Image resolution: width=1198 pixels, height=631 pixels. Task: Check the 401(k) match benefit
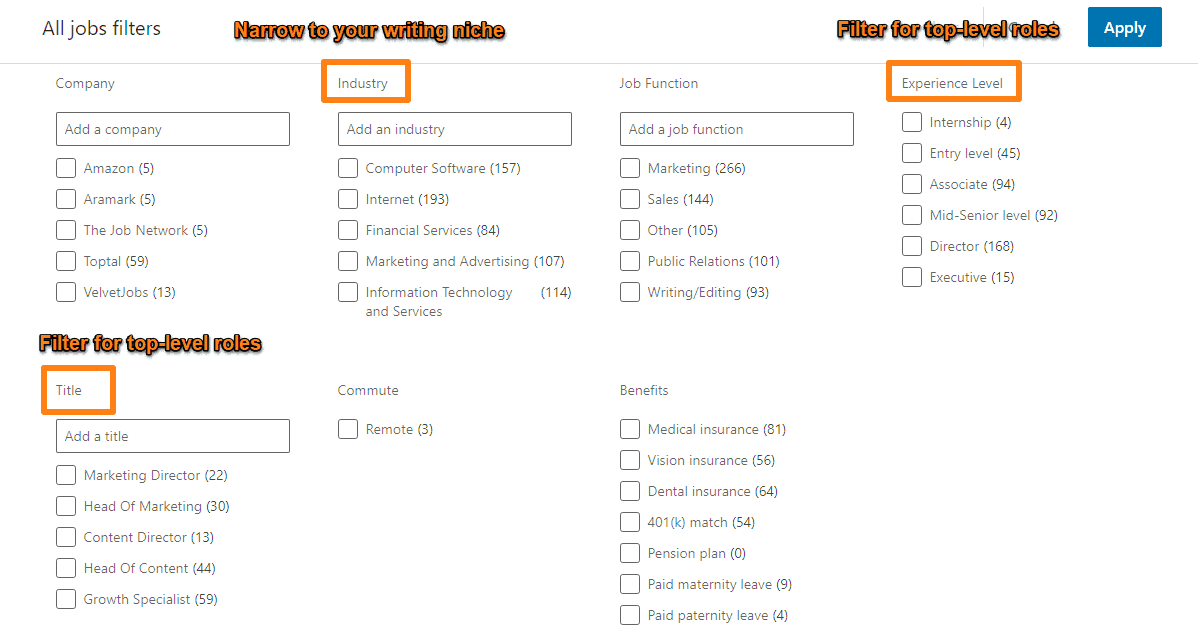[630, 522]
